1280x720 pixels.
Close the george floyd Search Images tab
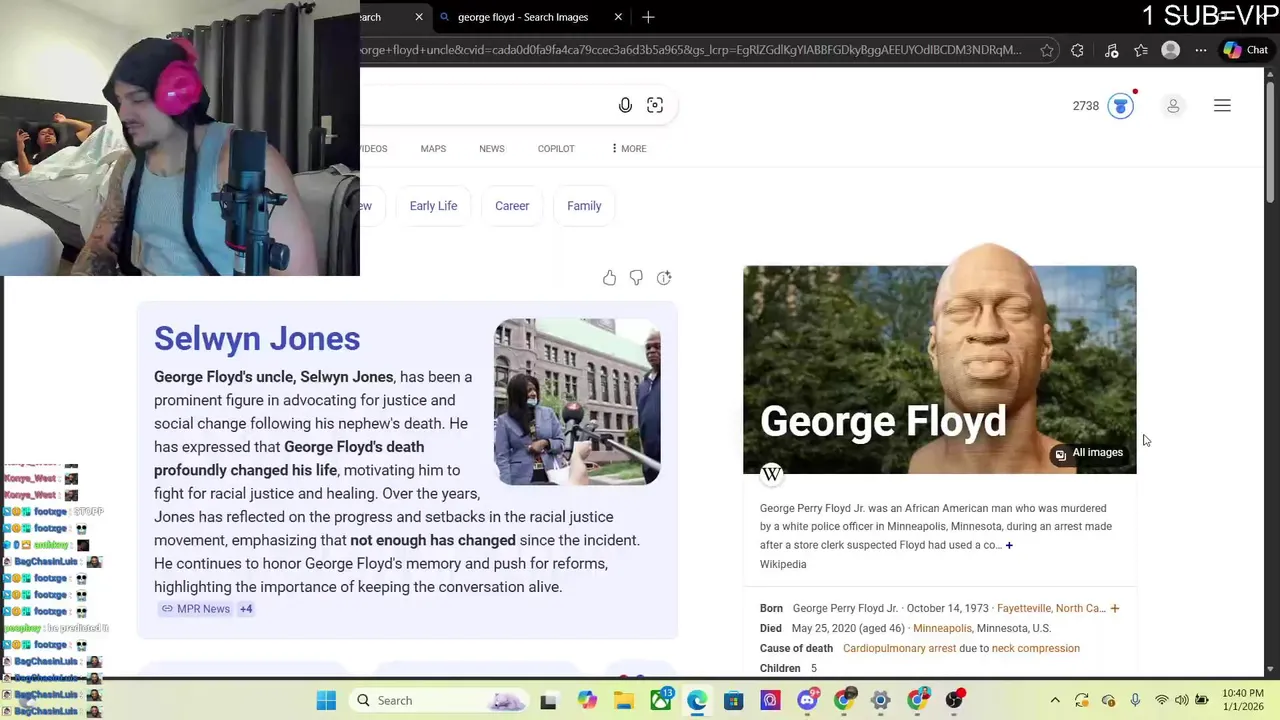(x=618, y=17)
